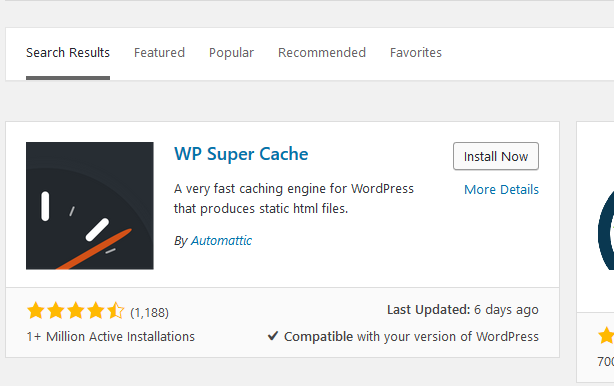Open More Details for WP Super Cache
This screenshot has height=386, width=614.
(501, 189)
